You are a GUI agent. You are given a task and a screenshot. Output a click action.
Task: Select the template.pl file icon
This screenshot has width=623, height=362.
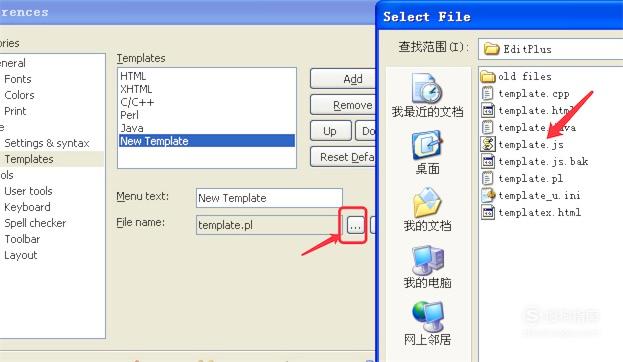click(x=488, y=178)
